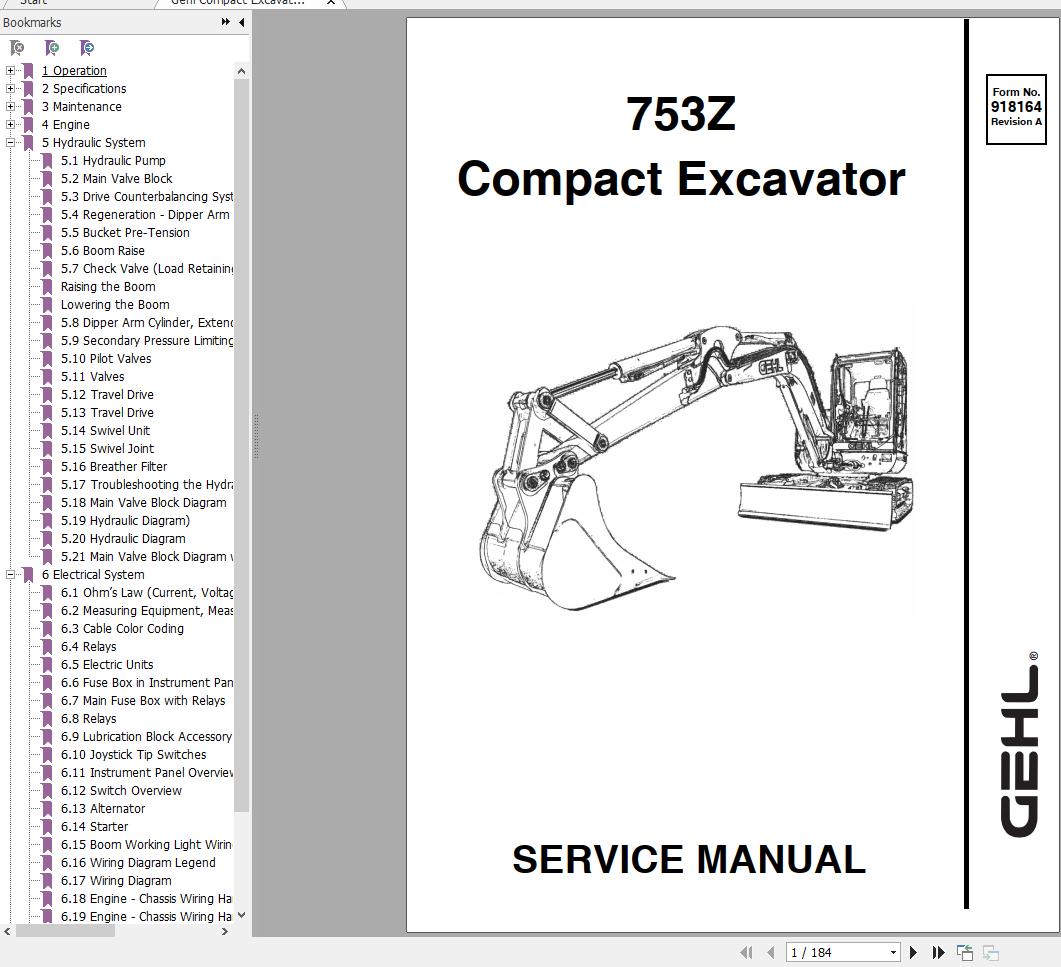Click the delete bookmark icon

tap(17, 47)
